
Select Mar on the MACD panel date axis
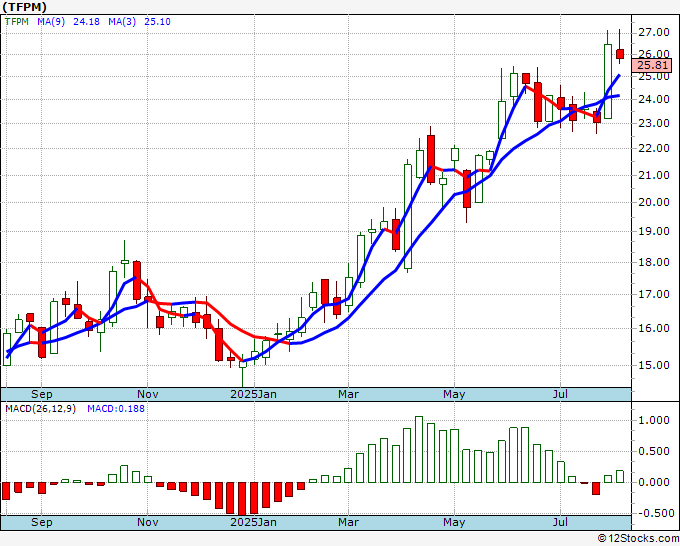(x=348, y=522)
